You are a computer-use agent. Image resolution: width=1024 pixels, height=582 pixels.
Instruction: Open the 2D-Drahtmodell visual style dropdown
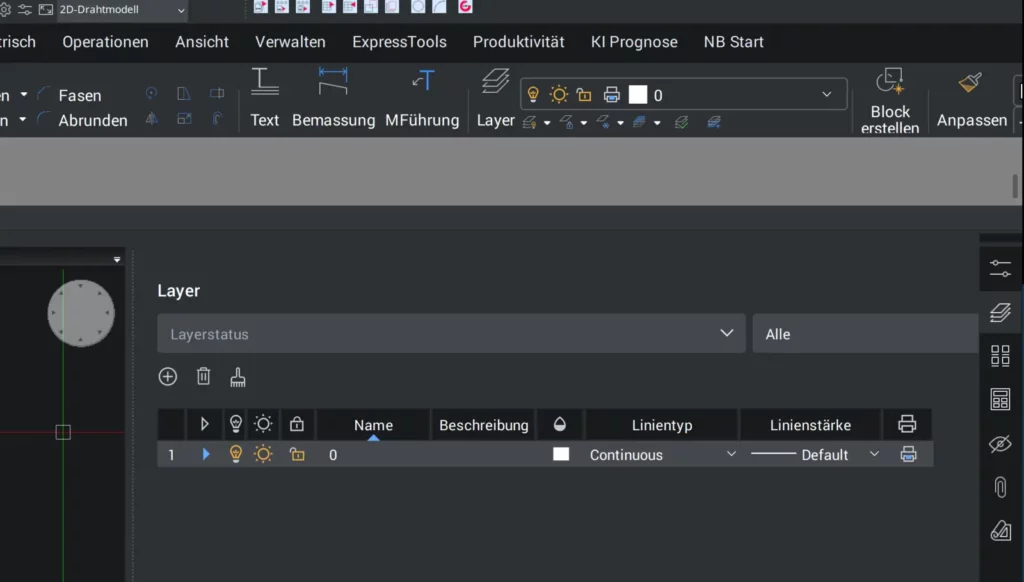click(x=122, y=10)
